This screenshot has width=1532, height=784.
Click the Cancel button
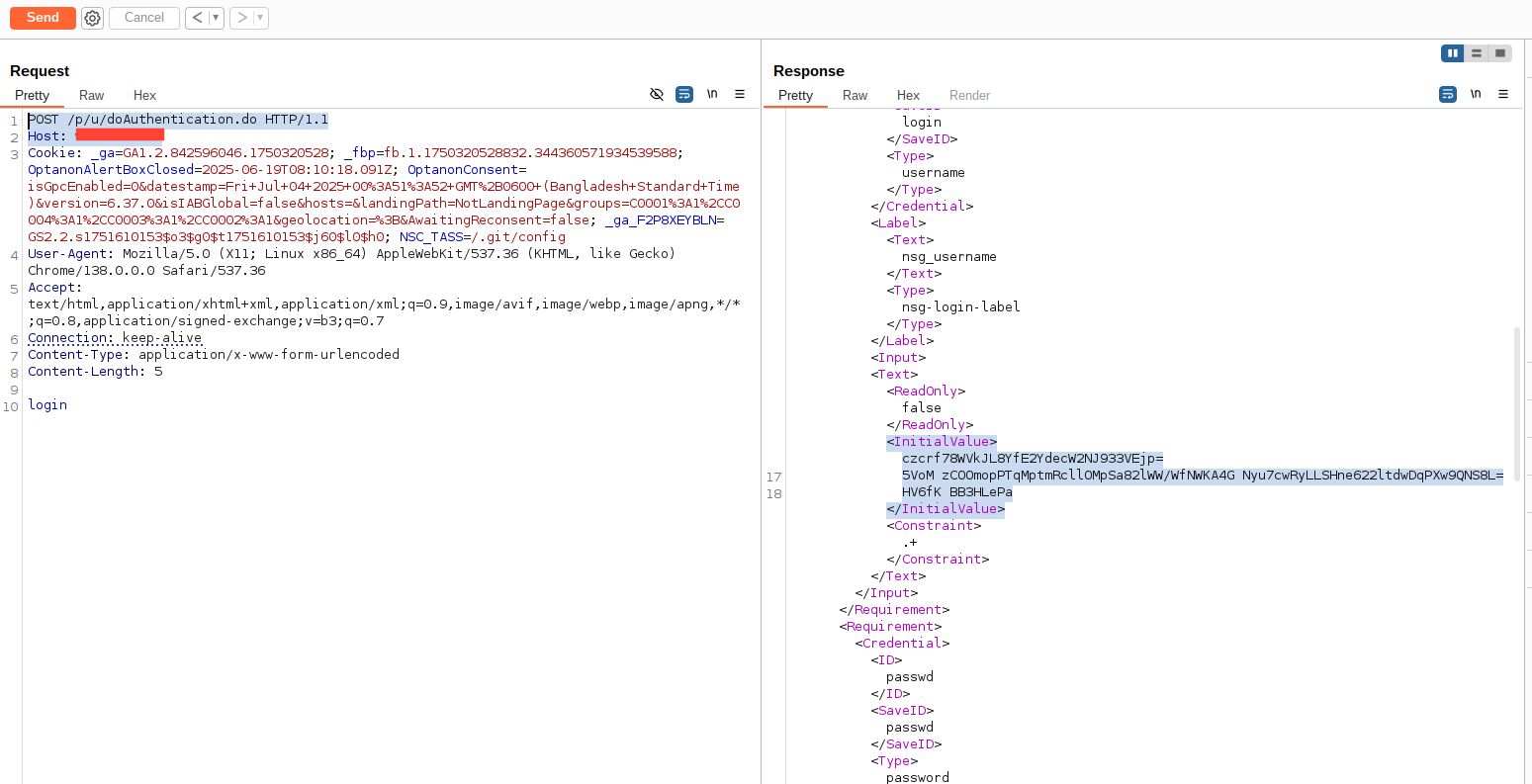[144, 18]
